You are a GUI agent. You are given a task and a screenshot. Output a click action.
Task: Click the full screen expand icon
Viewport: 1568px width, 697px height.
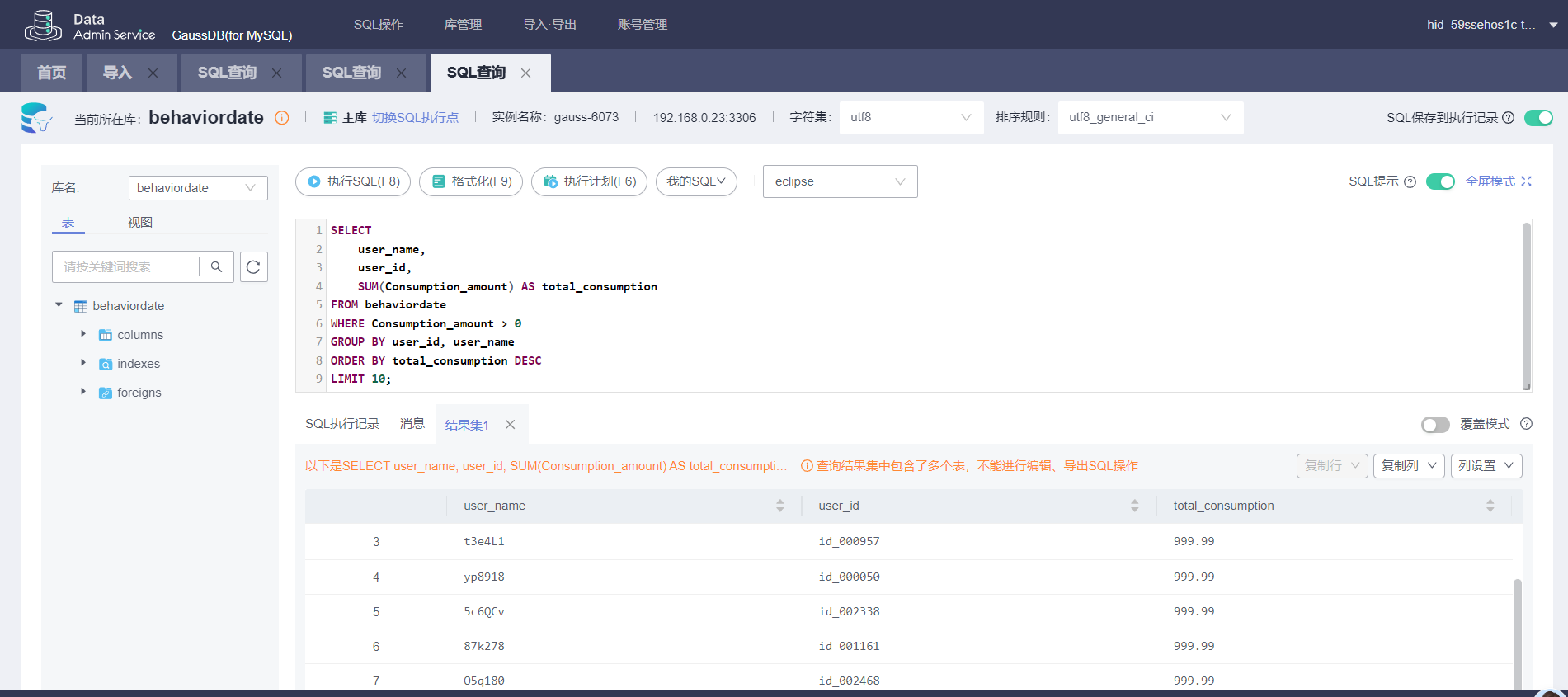point(1526,181)
